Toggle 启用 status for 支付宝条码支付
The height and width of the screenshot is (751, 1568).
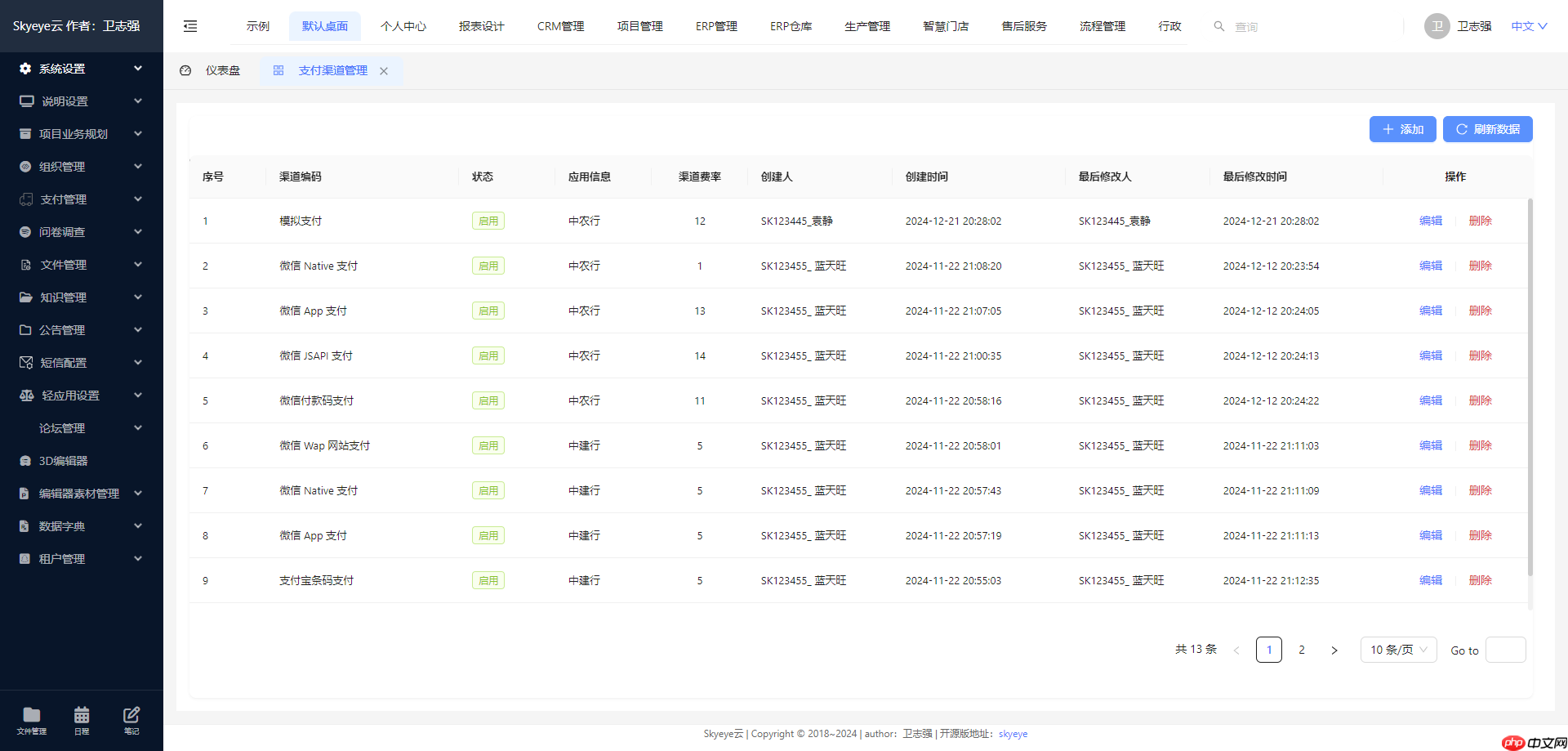[x=488, y=579]
